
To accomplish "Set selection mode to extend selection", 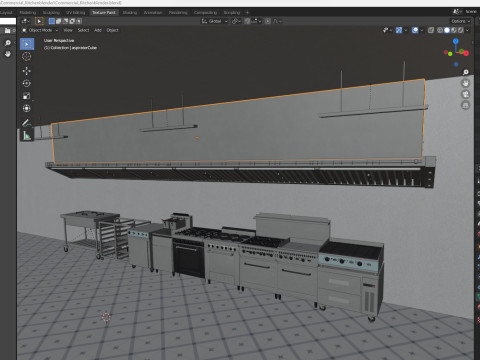I will pos(59,21).
